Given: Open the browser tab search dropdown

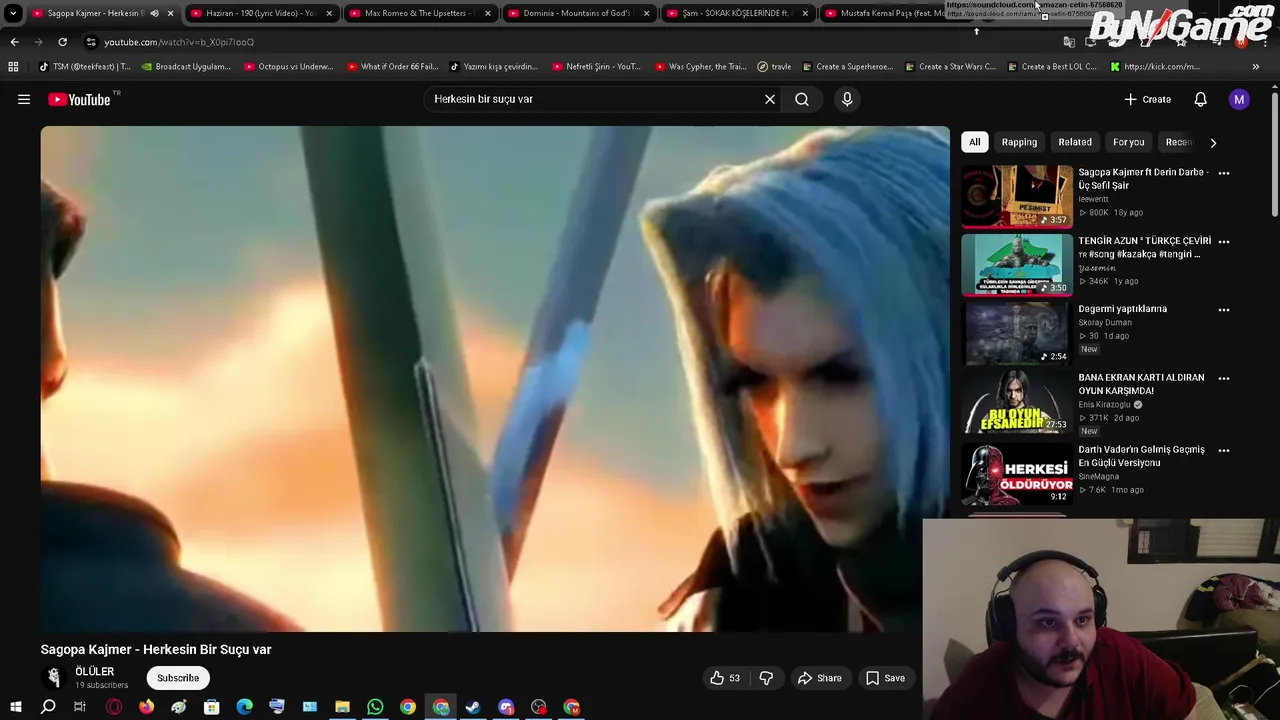Looking at the screenshot, I should (x=13, y=13).
